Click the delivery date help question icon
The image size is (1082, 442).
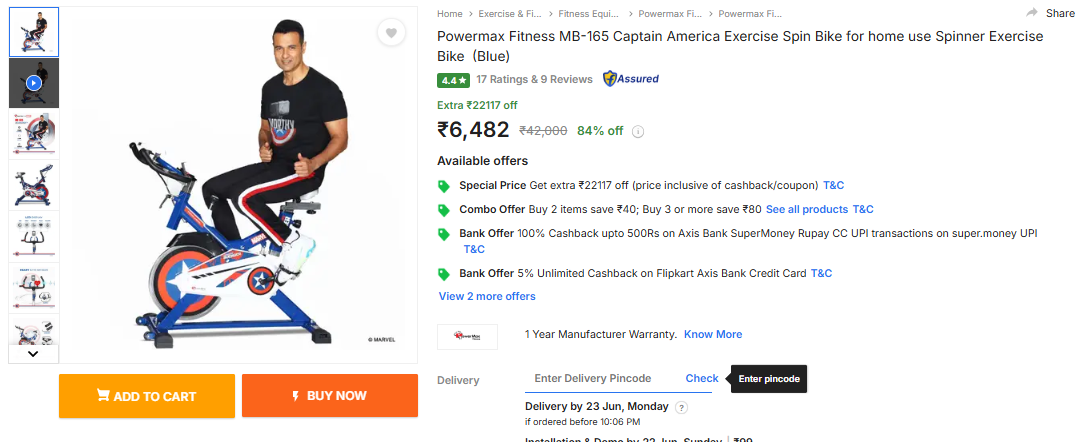coord(682,407)
